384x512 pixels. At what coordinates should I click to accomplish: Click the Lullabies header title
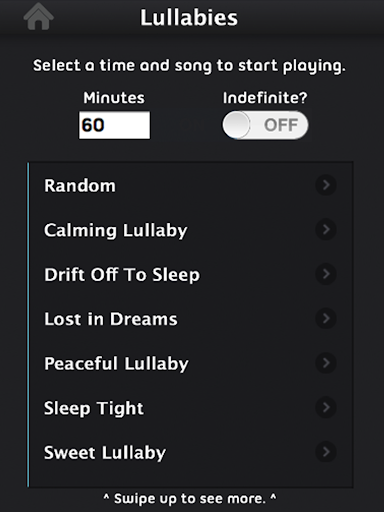[189, 17]
